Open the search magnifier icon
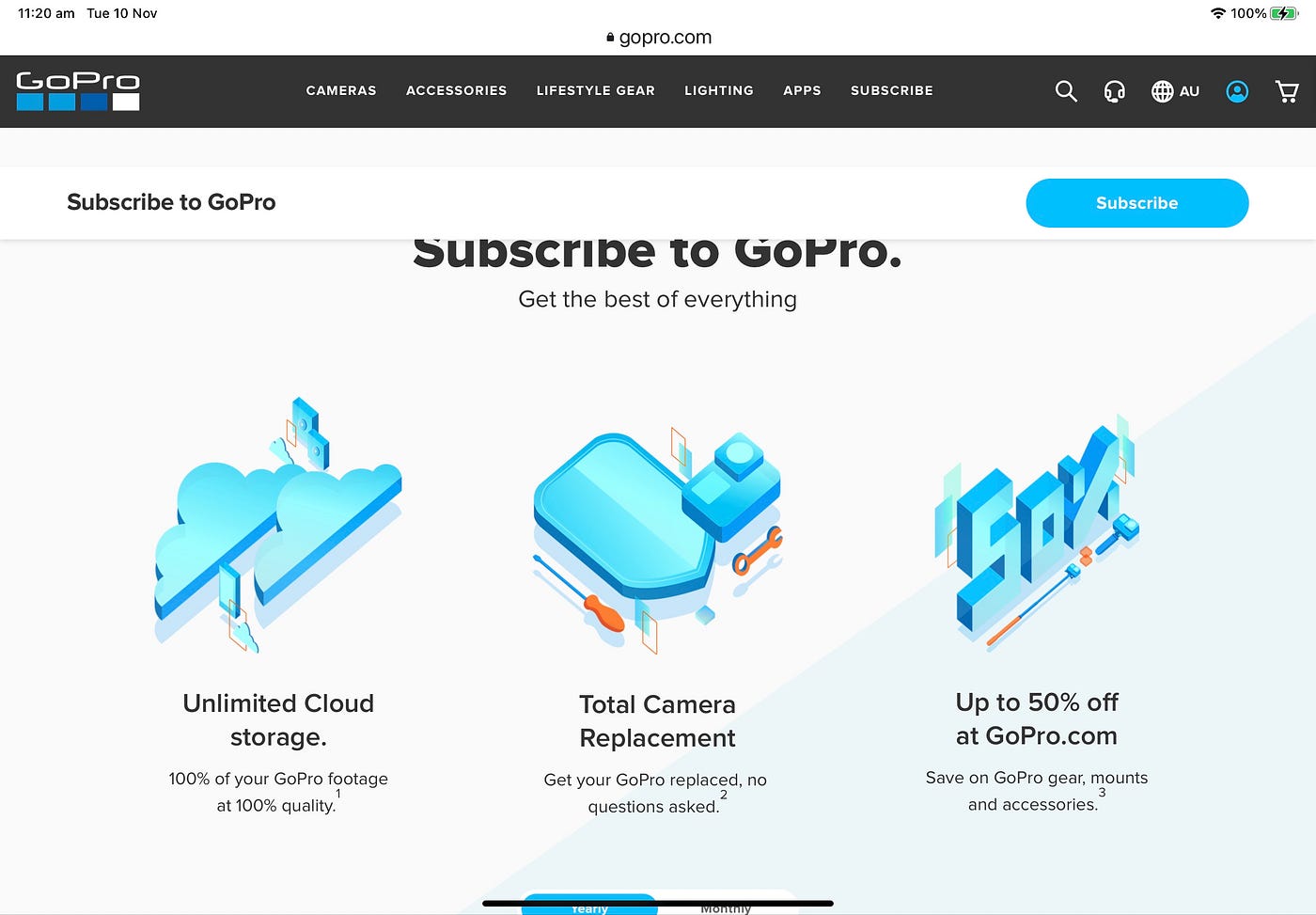The height and width of the screenshot is (915, 1316). point(1066,91)
